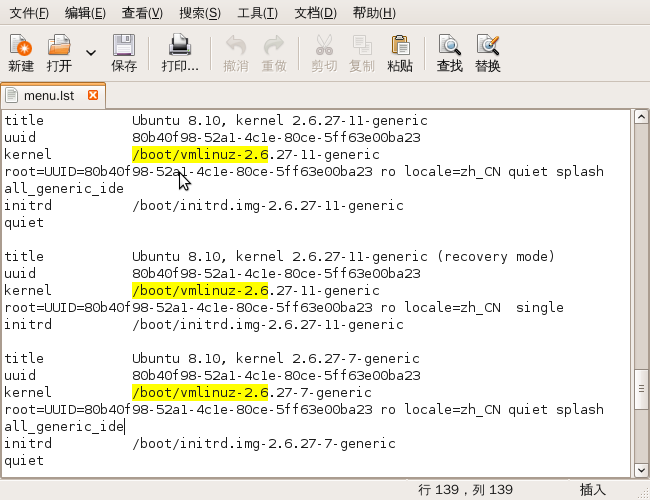
Task: Click the 行 139，列 139 status text
Action: pyautogui.click(x=465, y=490)
